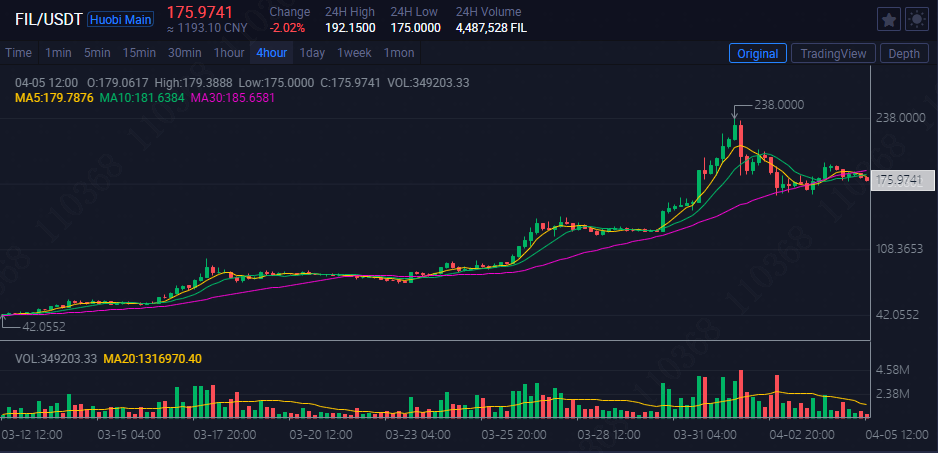Click the 238.0000 high price annotation

coord(778,105)
